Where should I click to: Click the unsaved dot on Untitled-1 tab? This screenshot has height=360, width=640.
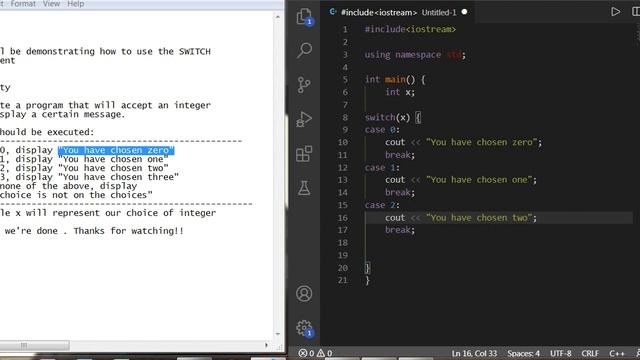(x=464, y=12)
